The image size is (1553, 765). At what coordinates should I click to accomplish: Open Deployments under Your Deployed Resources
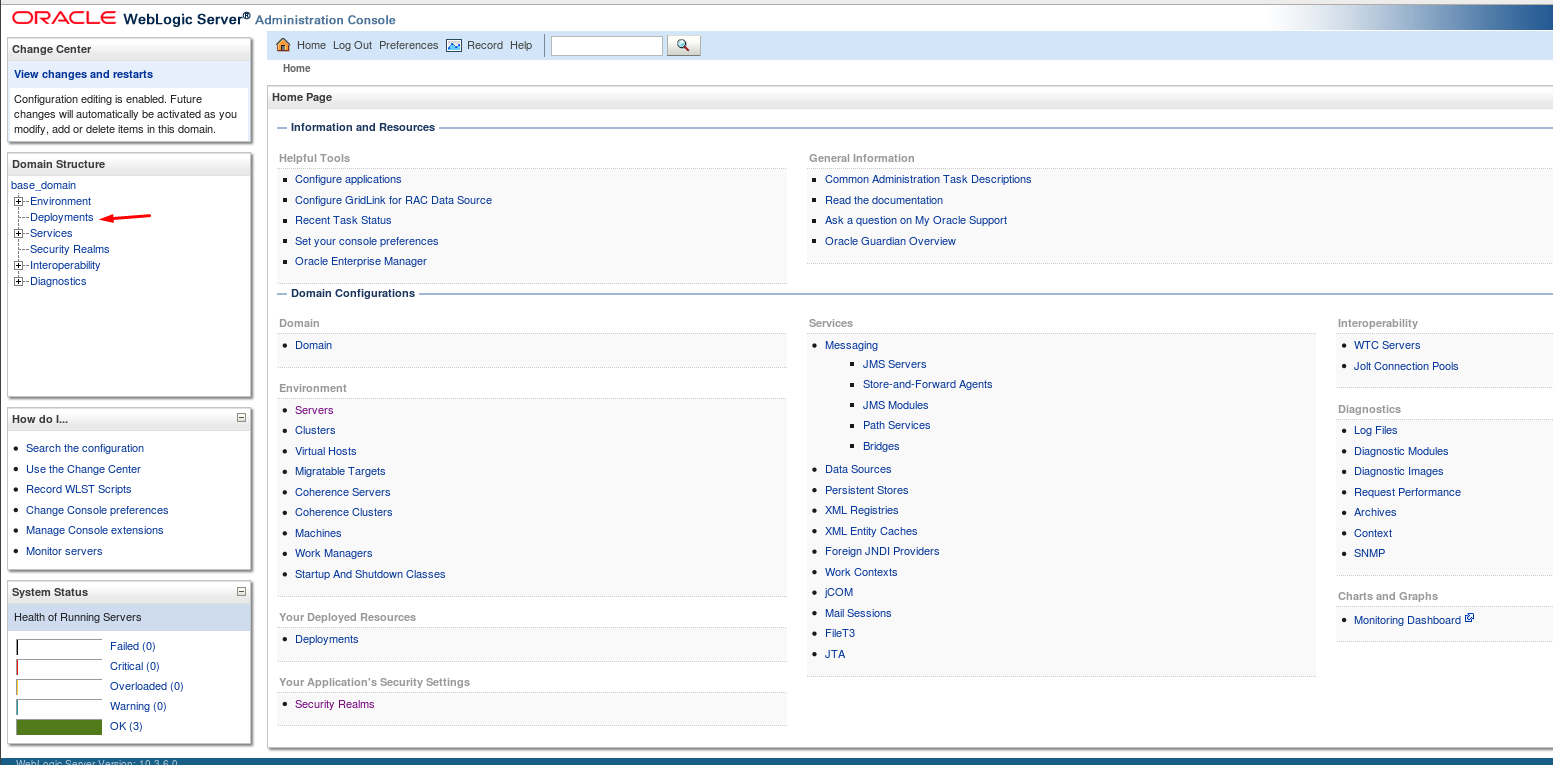326,639
